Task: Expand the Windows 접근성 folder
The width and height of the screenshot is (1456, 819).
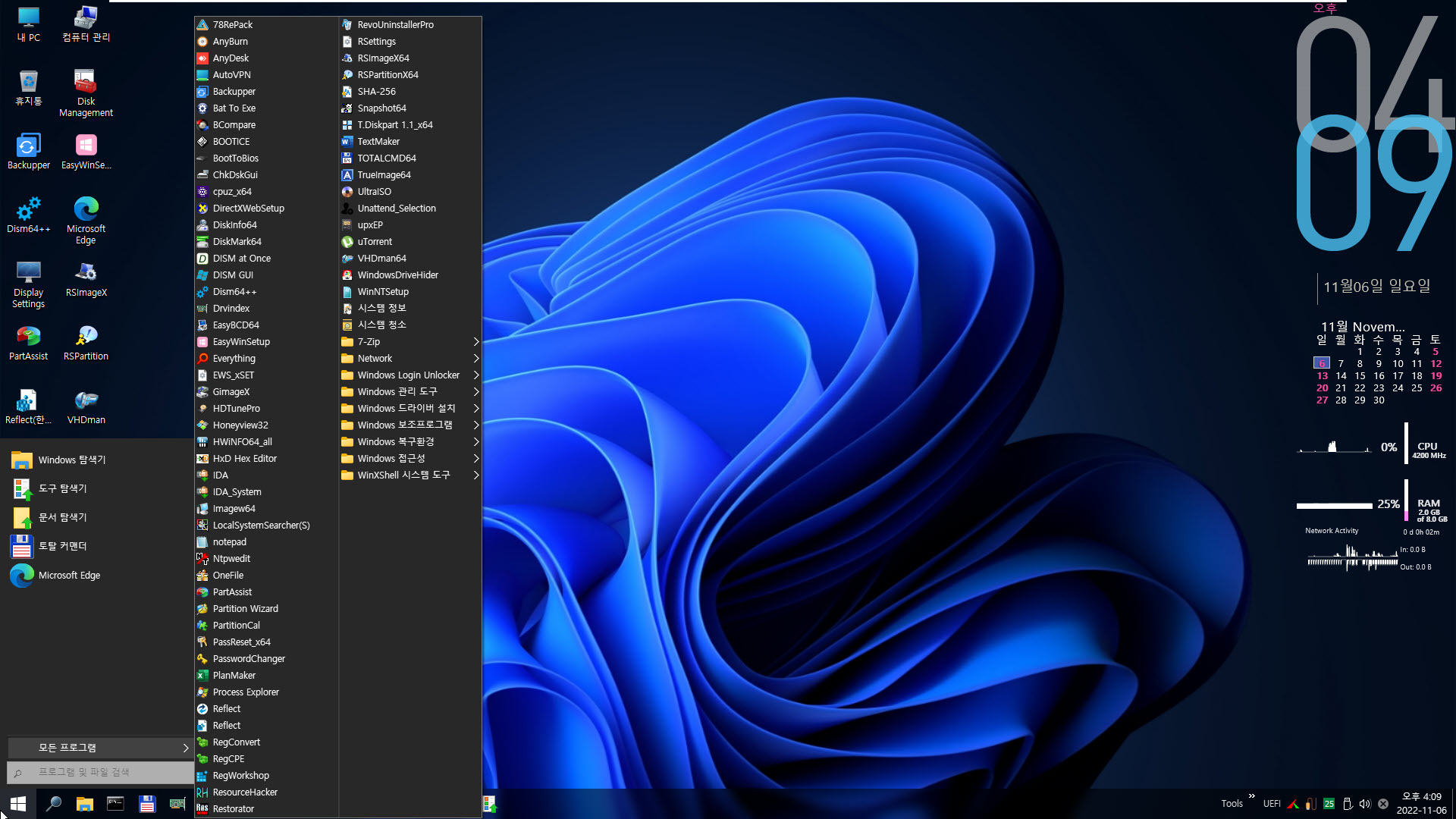Action: pyautogui.click(x=410, y=459)
